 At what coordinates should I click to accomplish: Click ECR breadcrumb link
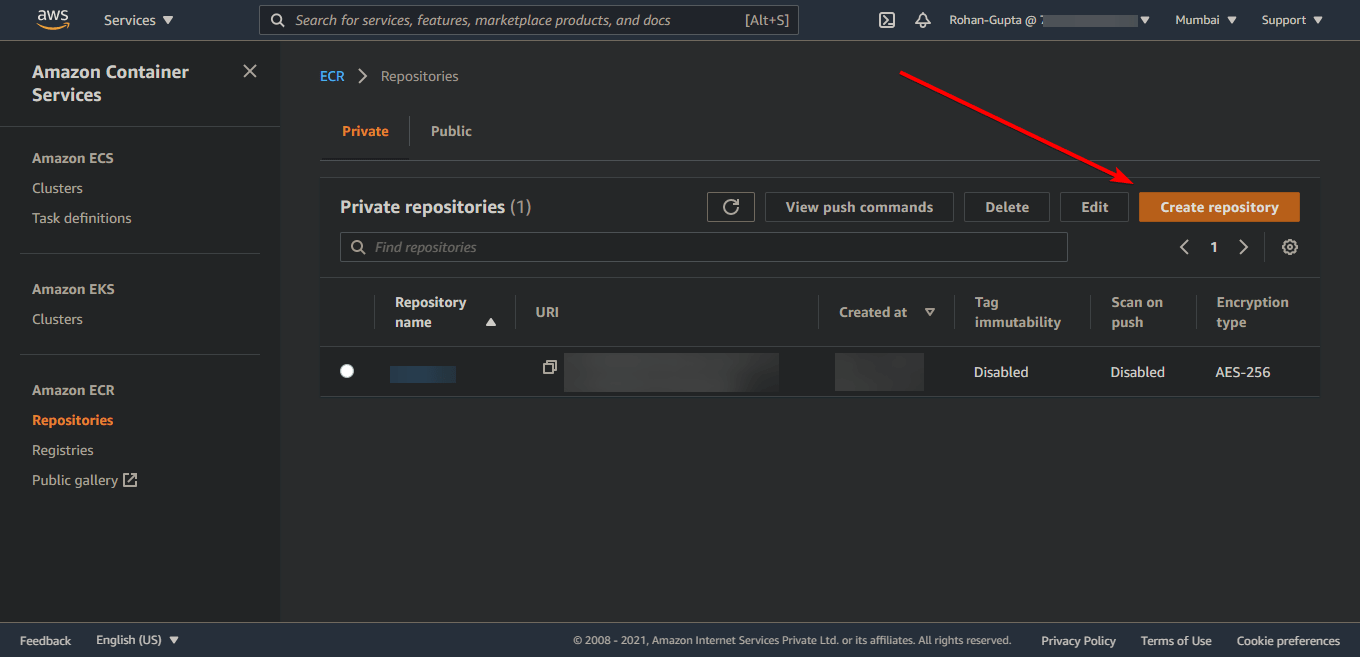pyautogui.click(x=332, y=76)
